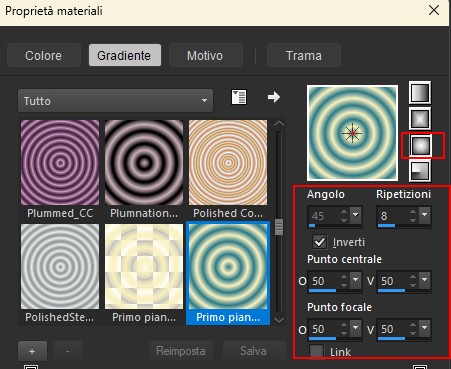This screenshot has width=451, height=369.
Task: Select the Plummed_CC gradient thumbnail
Action: tap(60, 163)
